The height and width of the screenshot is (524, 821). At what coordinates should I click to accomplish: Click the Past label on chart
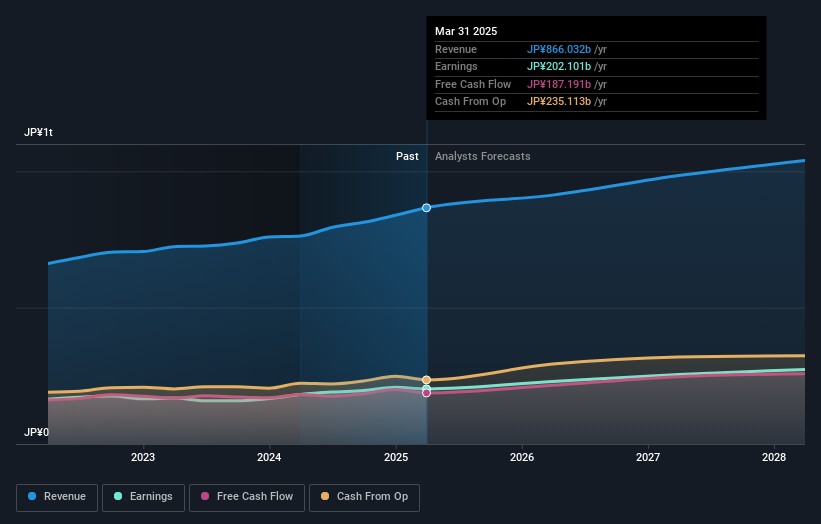pos(407,157)
